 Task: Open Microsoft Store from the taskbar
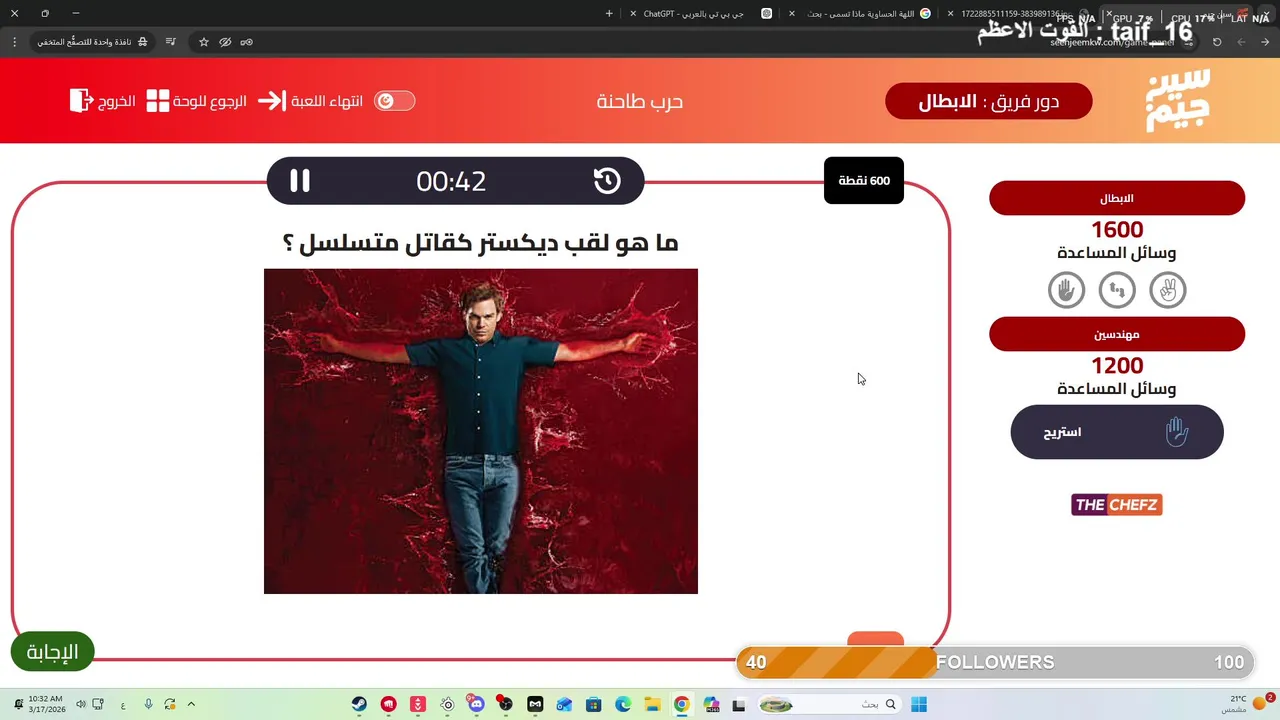(x=594, y=705)
